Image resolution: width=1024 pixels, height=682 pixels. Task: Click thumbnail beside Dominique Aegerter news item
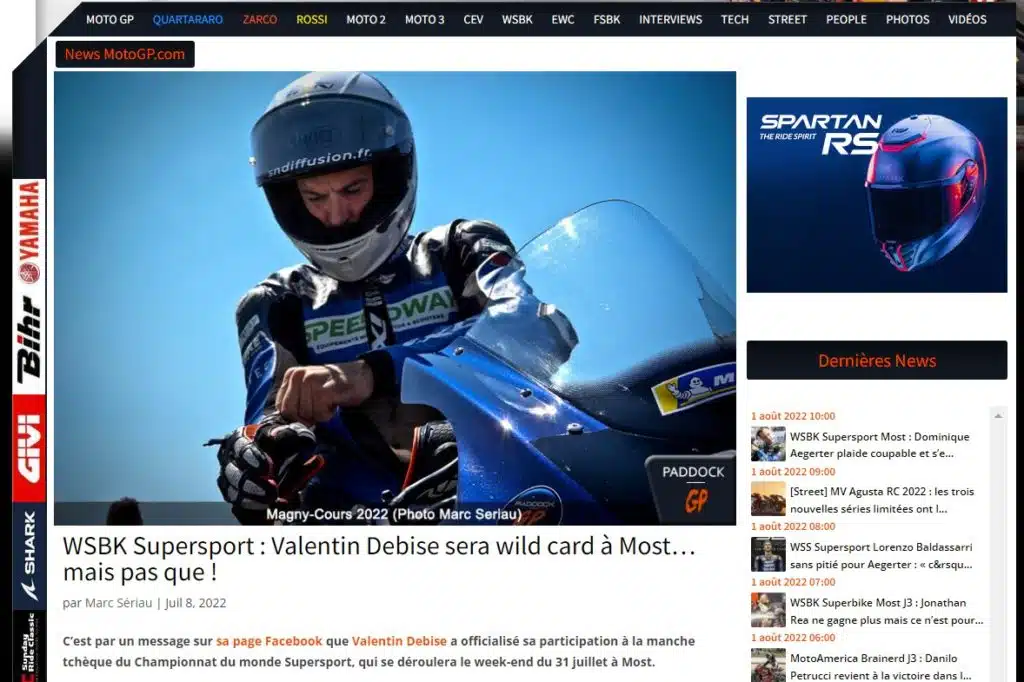(x=768, y=444)
